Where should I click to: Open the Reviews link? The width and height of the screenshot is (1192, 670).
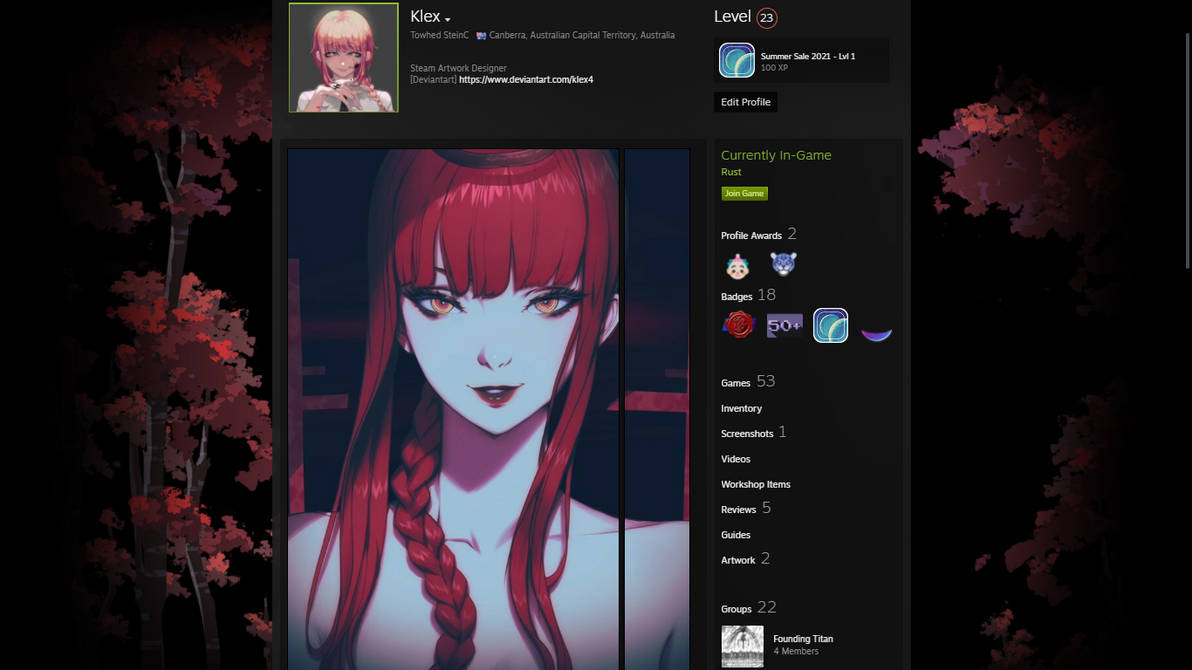[x=739, y=510]
